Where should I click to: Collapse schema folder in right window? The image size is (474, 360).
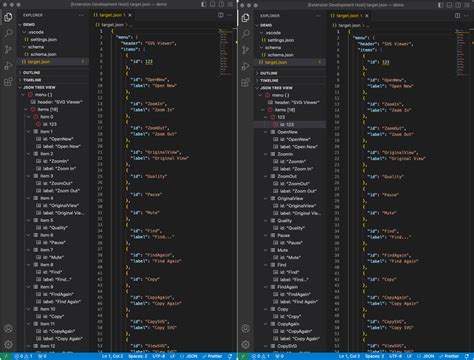pos(290,47)
